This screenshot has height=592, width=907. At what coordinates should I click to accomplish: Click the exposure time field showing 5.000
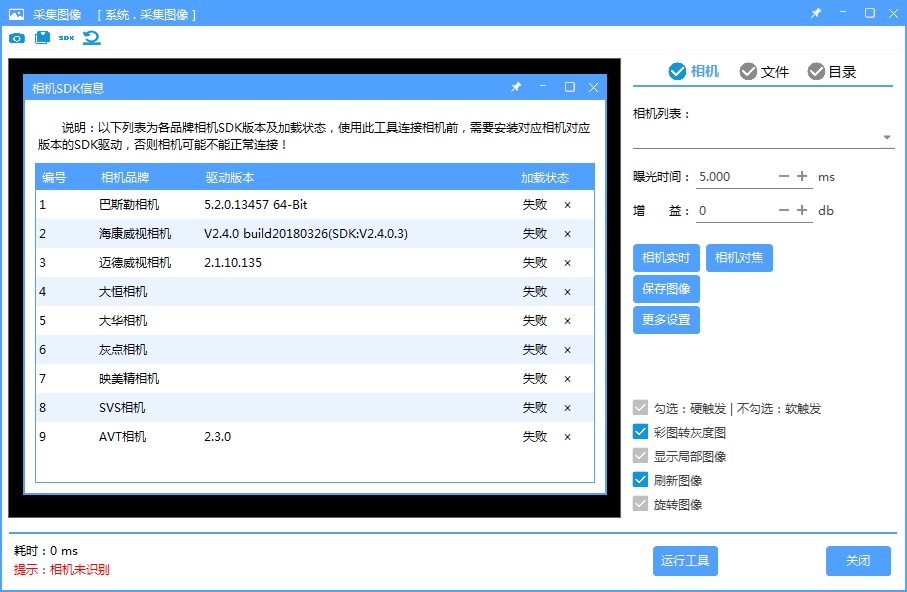pos(735,177)
